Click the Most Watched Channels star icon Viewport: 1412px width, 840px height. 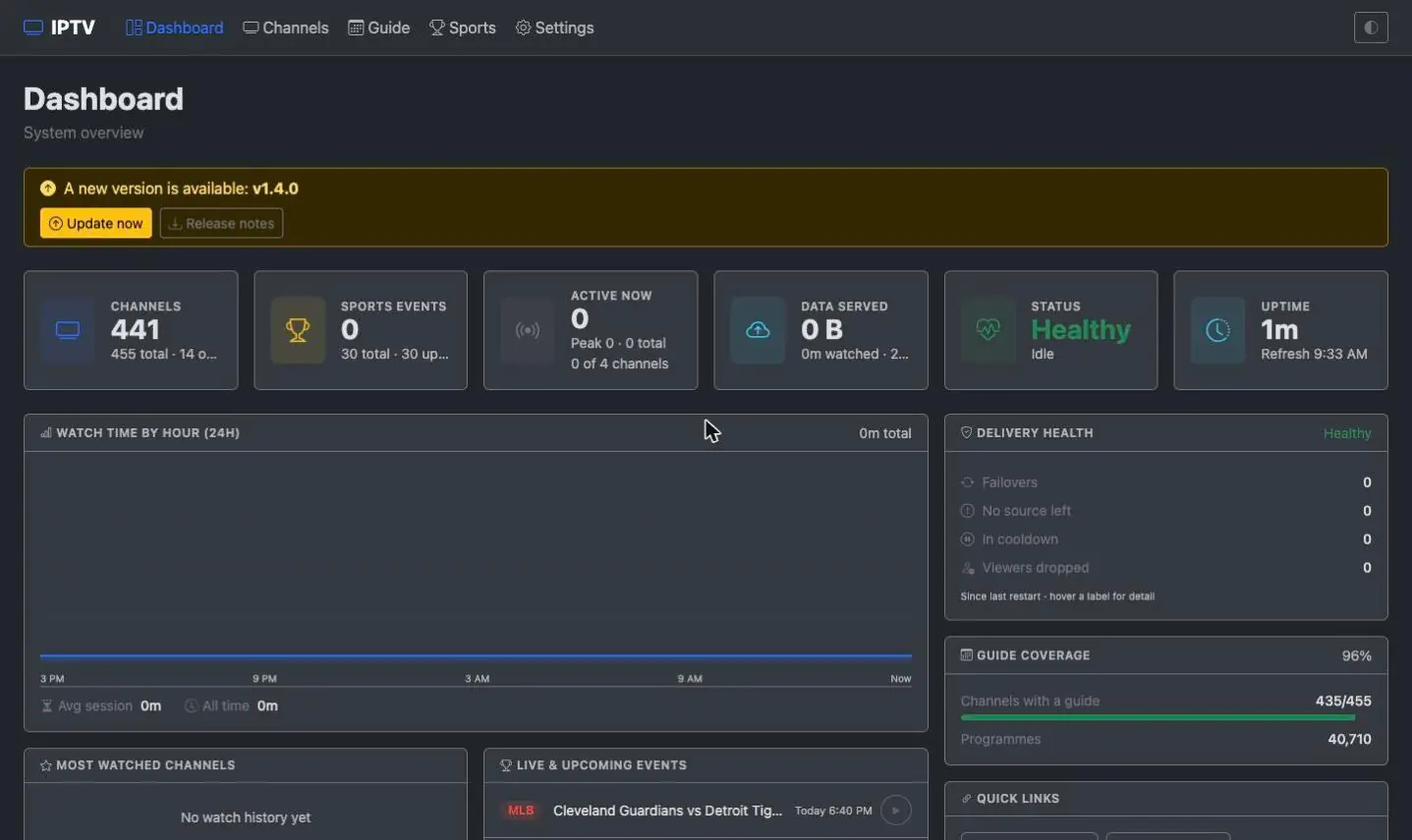46,765
